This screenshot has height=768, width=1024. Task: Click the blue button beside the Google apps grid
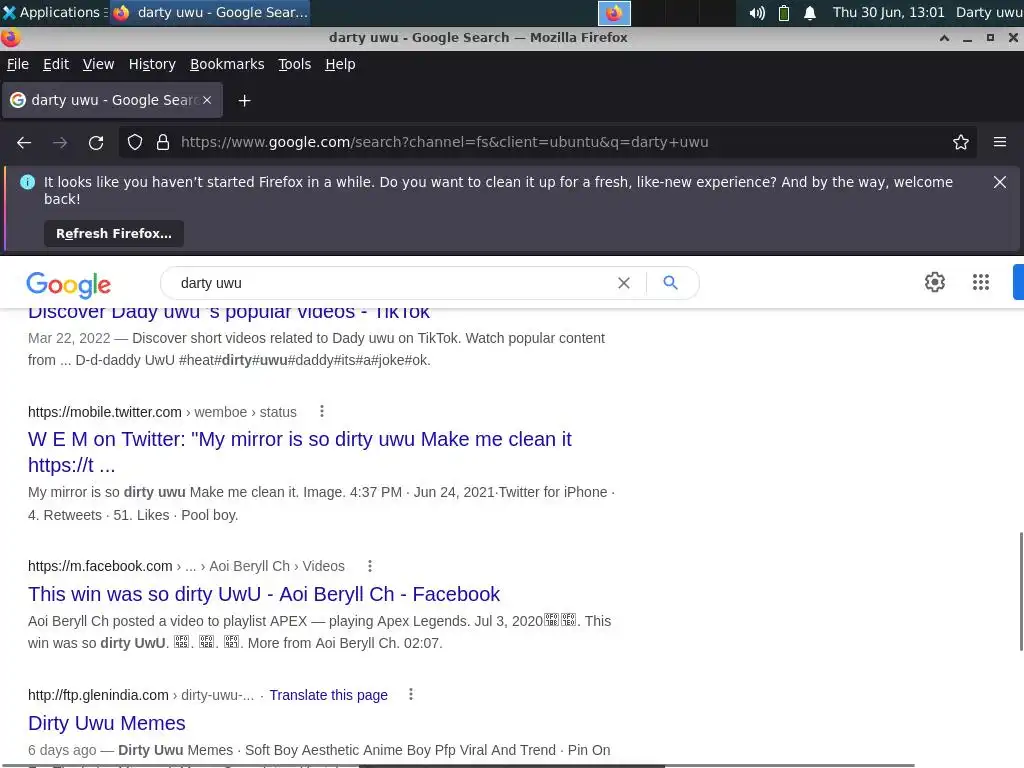pos(1018,282)
